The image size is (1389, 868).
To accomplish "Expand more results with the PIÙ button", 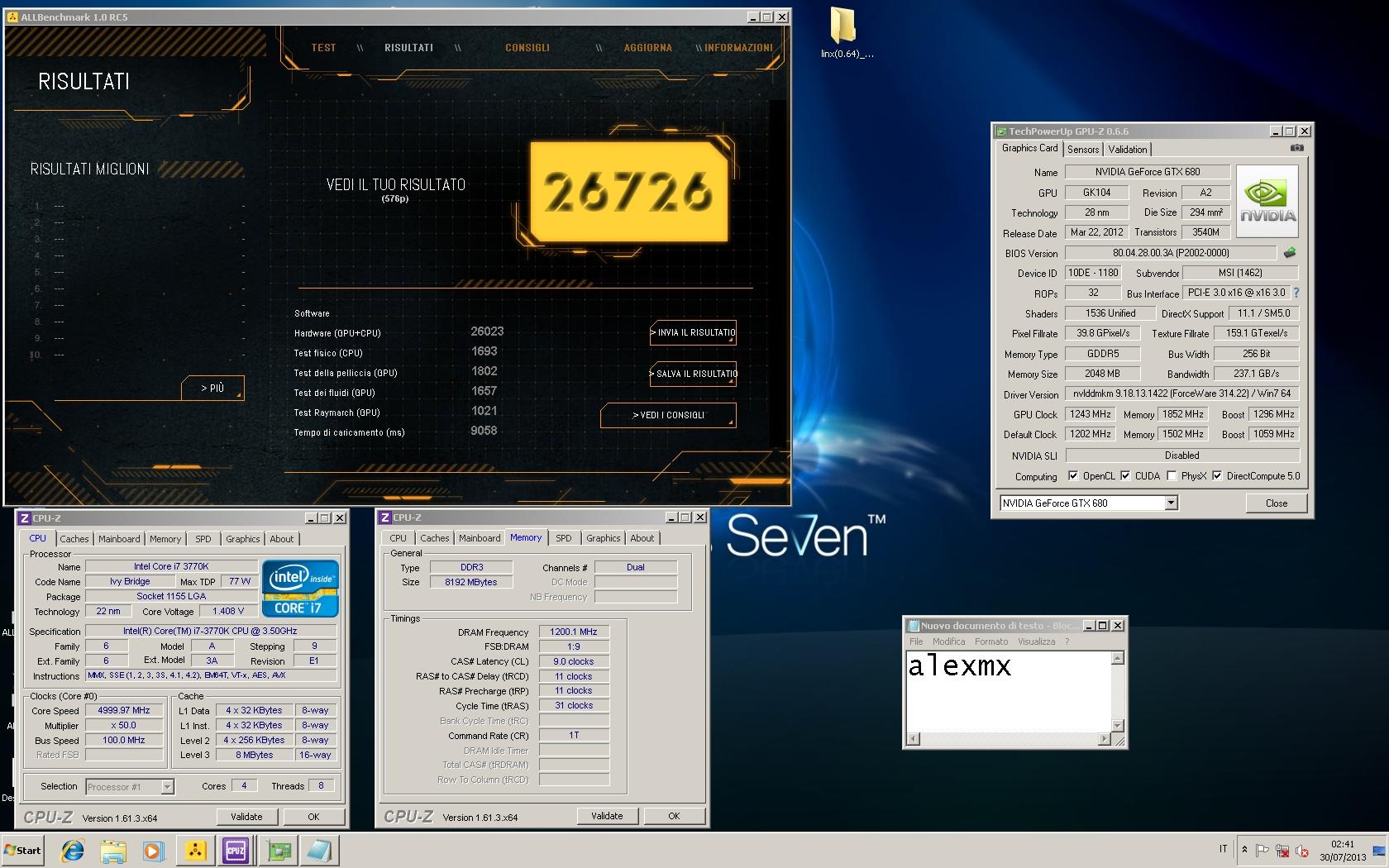I will pyautogui.click(x=212, y=388).
